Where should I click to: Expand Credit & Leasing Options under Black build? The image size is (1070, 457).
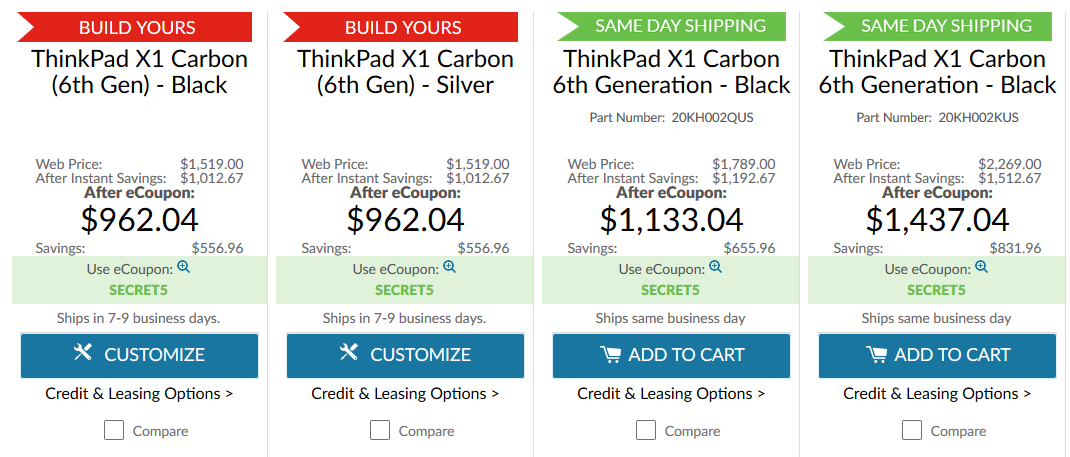[139, 394]
